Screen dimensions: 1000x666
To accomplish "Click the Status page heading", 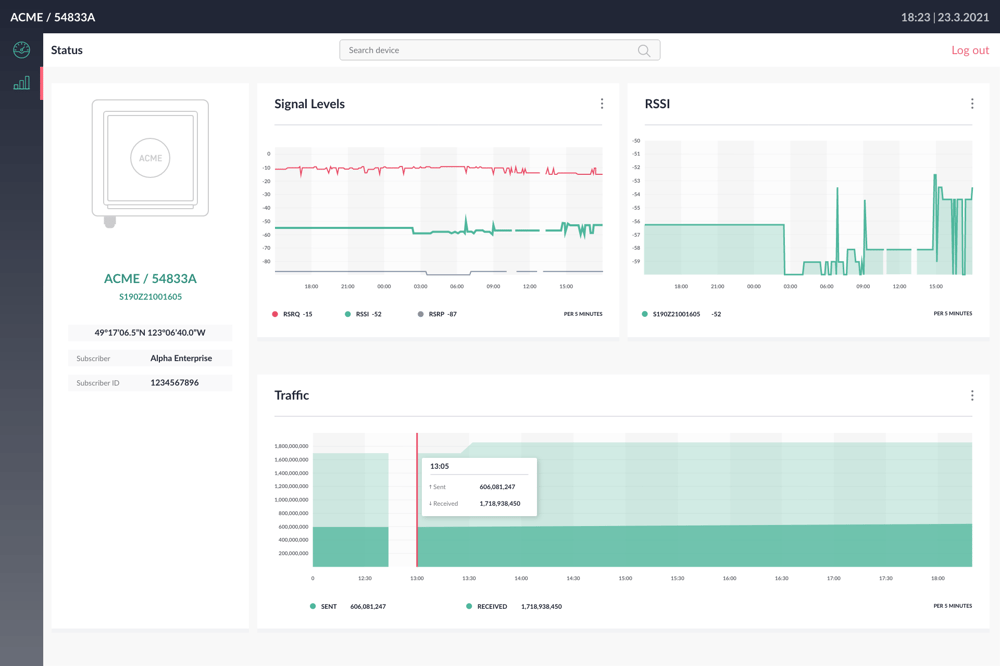I will [x=67, y=50].
